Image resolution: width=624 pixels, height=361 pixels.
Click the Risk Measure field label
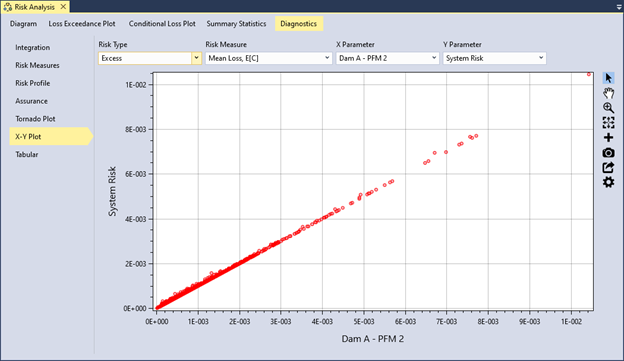point(226,45)
